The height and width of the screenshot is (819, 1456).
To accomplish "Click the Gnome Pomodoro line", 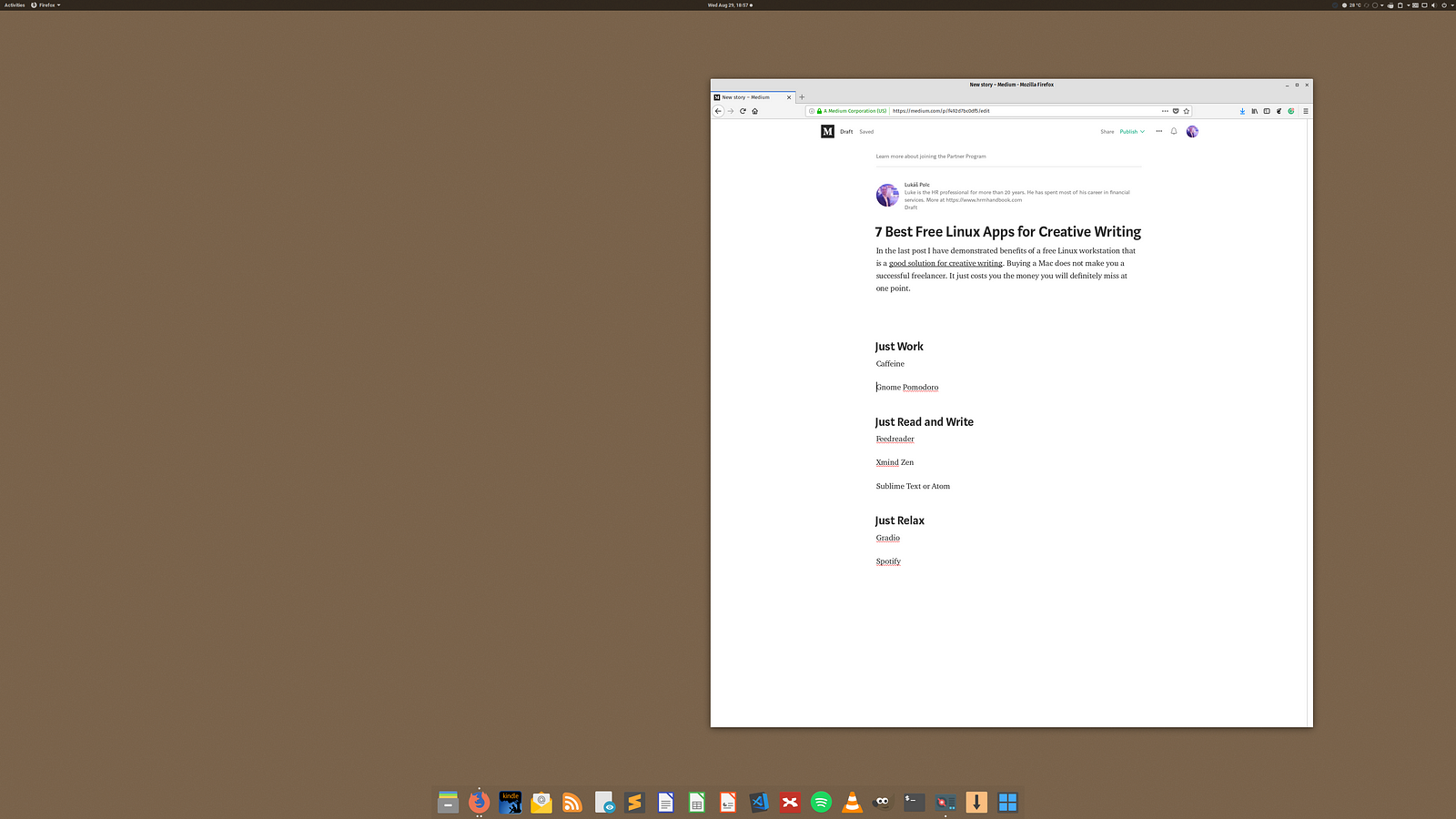I will pyautogui.click(x=907, y=388).
